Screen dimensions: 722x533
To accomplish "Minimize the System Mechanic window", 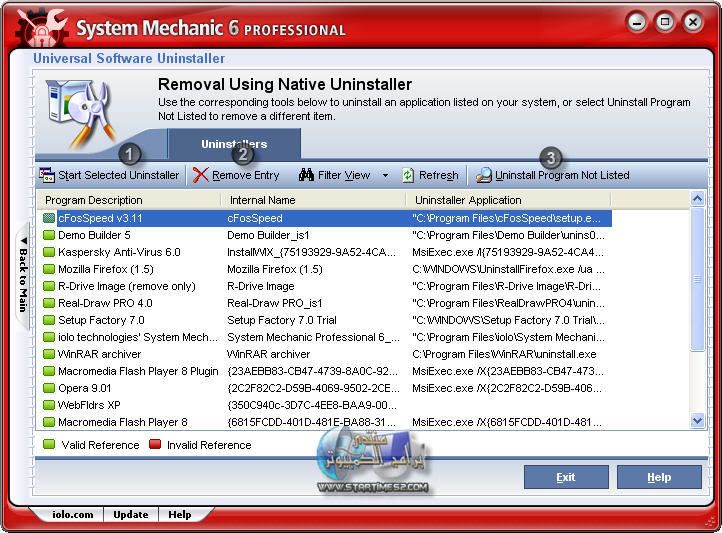I will pyautogui.click(x=637, y=22).
